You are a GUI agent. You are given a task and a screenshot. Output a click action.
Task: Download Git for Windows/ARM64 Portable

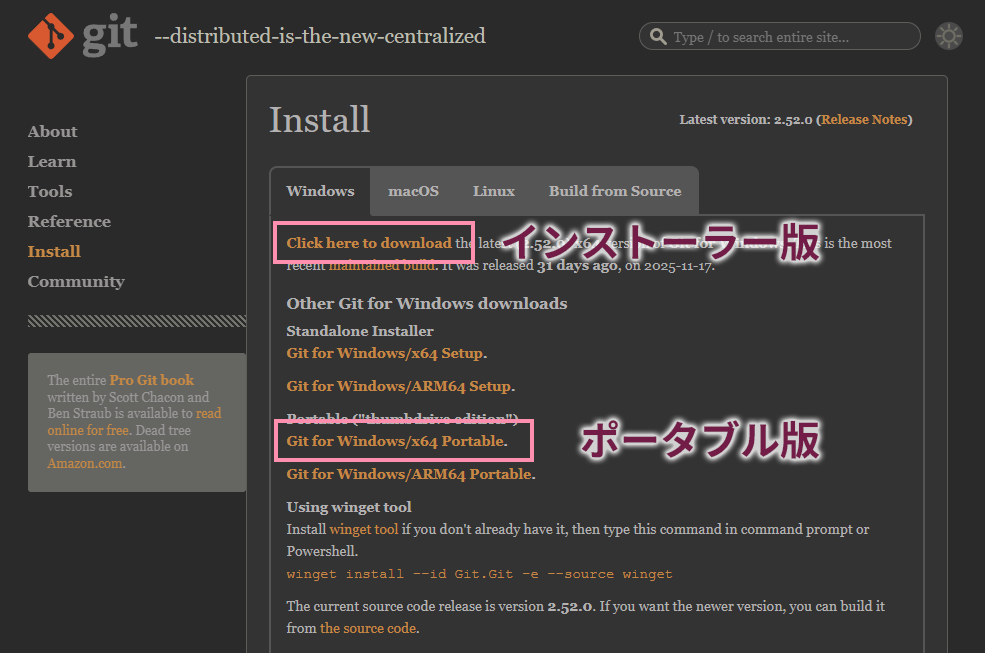point(409,474)
